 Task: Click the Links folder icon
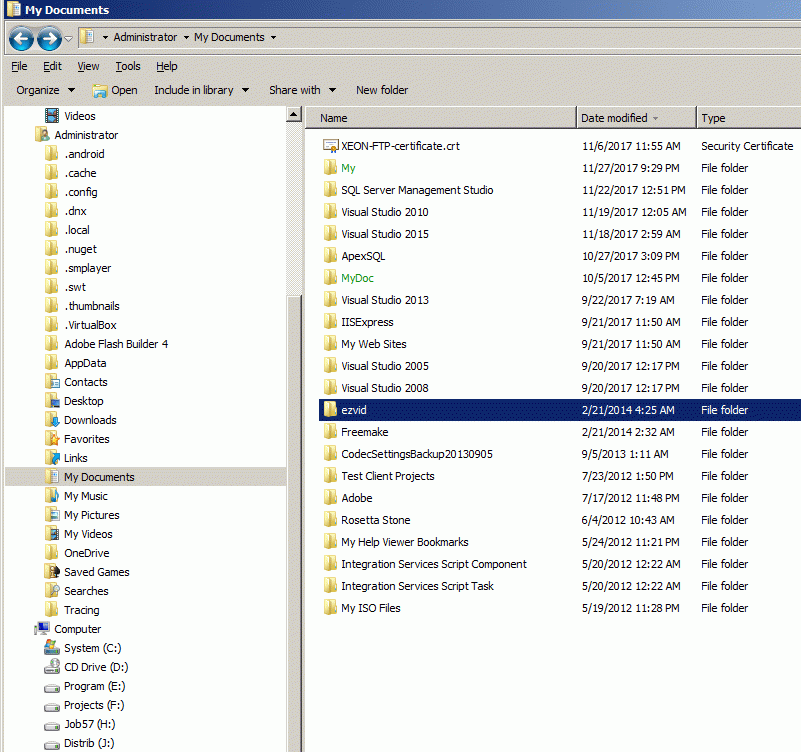(52, 458)
